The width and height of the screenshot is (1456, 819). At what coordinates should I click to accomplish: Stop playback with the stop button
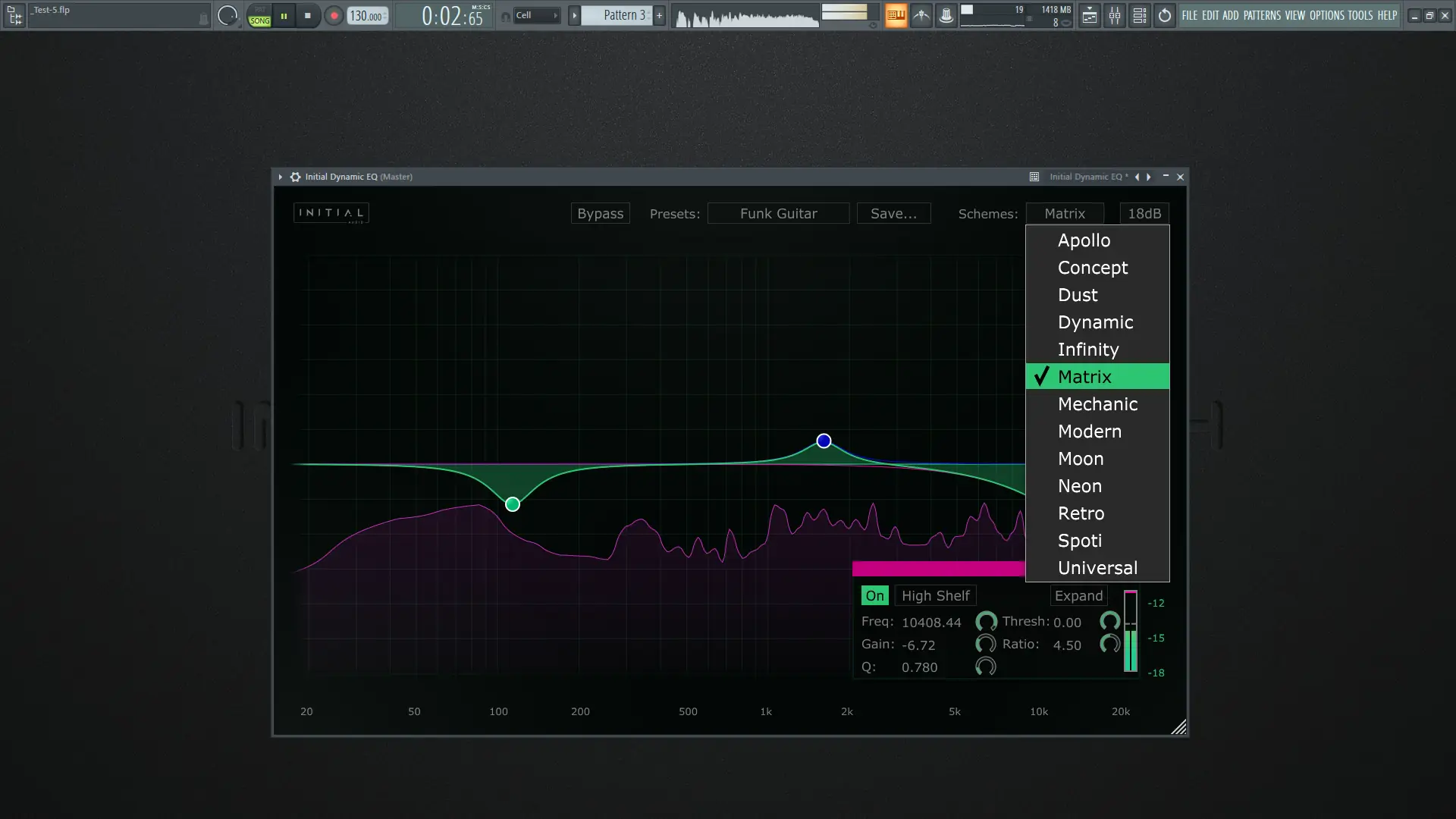[307, 15]
